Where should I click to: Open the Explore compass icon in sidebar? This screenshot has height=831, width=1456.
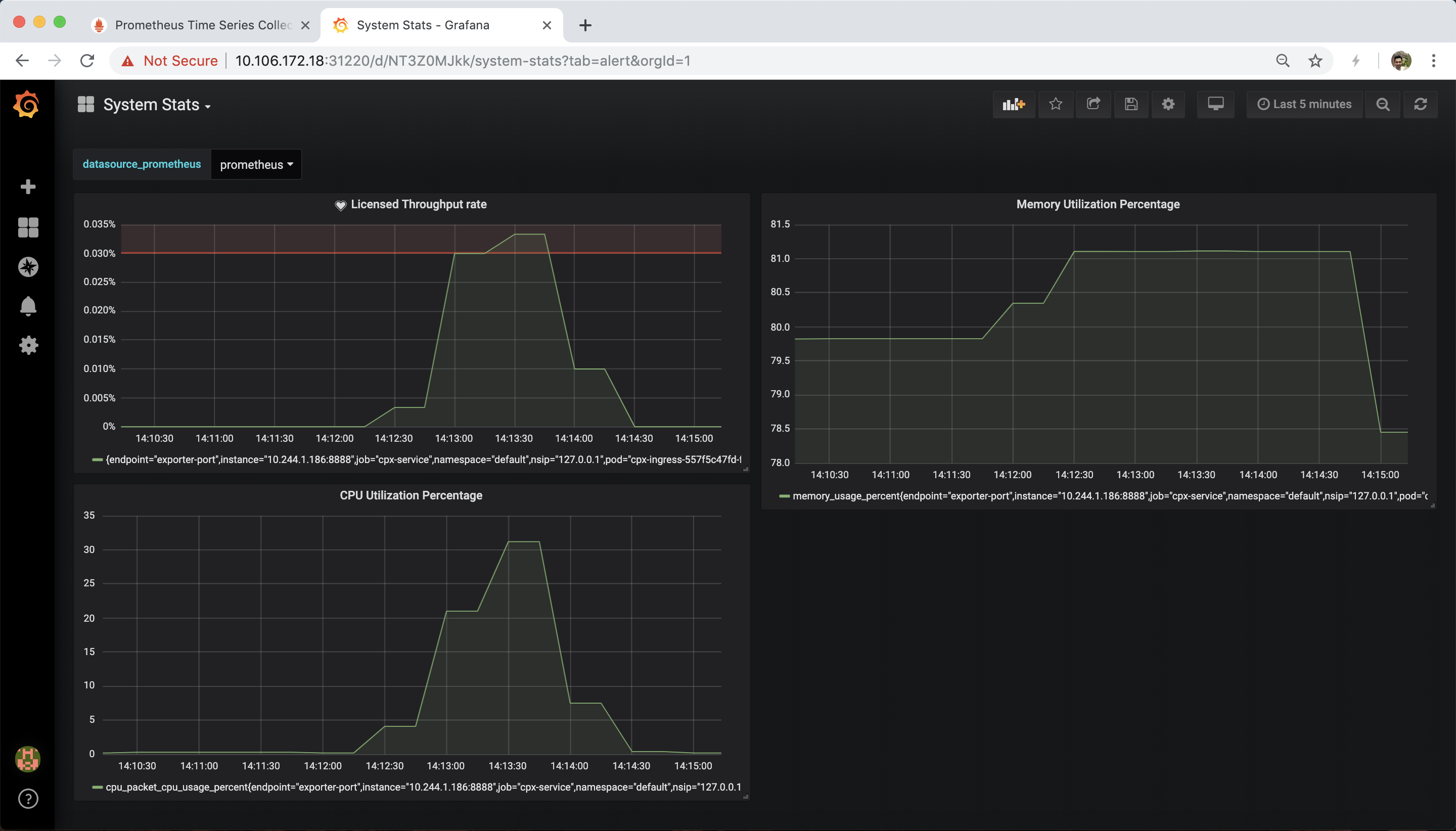[28, 267]
